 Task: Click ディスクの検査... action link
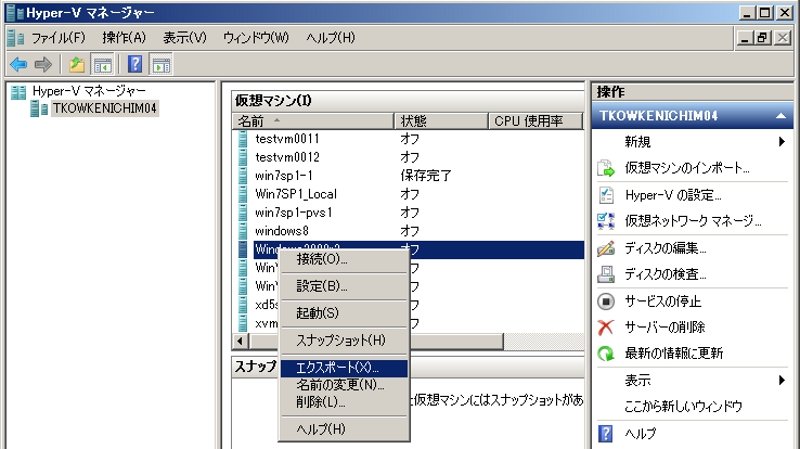click(x=665, y=275)
